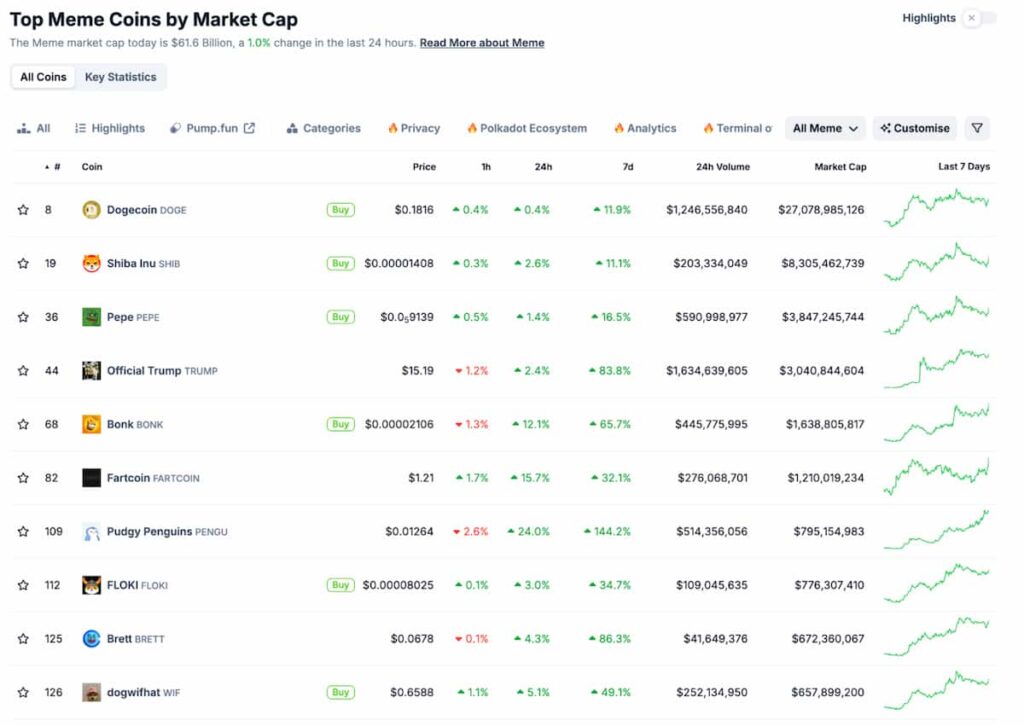Click the Dogecoin coin logo
The height and width of the screenshot is (726, 1024).
[x=91, y=210]
